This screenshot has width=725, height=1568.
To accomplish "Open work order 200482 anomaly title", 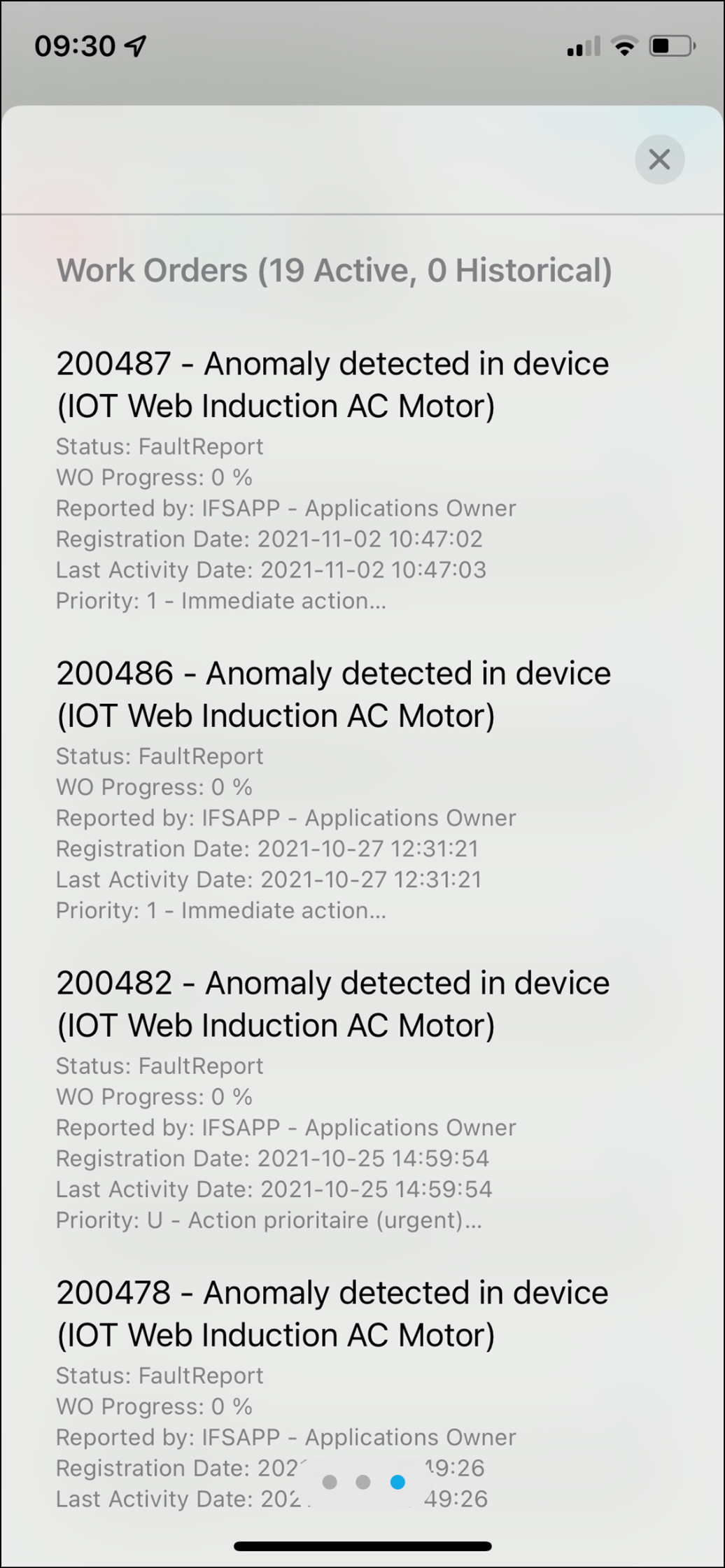I will [332, 1004].
